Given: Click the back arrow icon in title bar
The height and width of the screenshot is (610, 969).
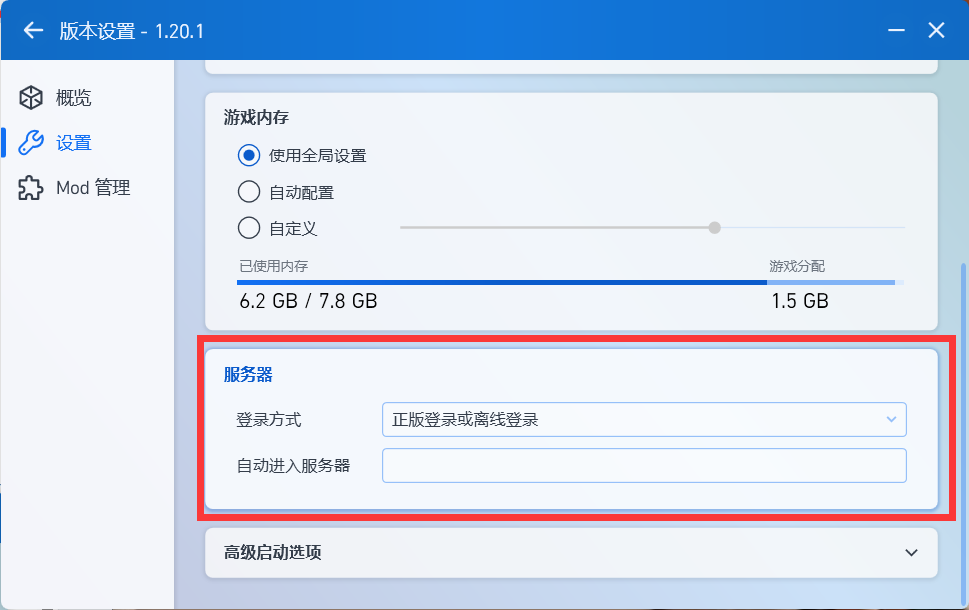Looking at the screenshot, I should pyautogui.click(x=33, y=30).
